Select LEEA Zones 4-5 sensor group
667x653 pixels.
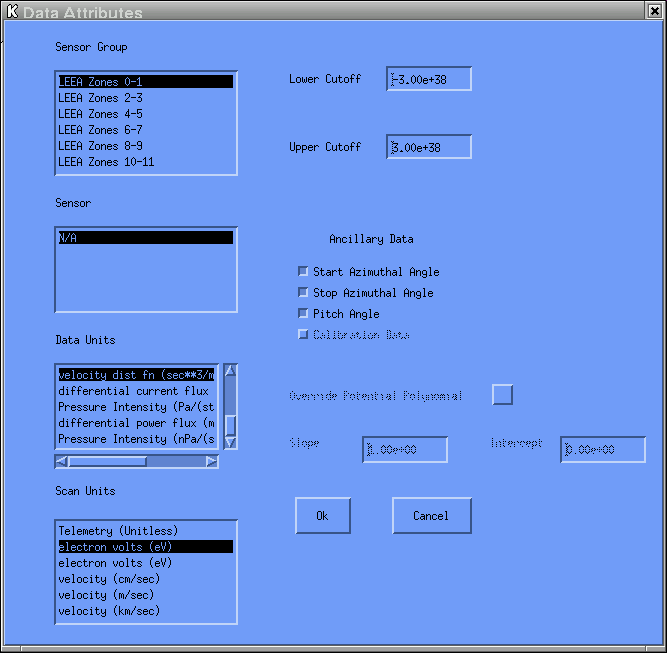coord(145,114)
